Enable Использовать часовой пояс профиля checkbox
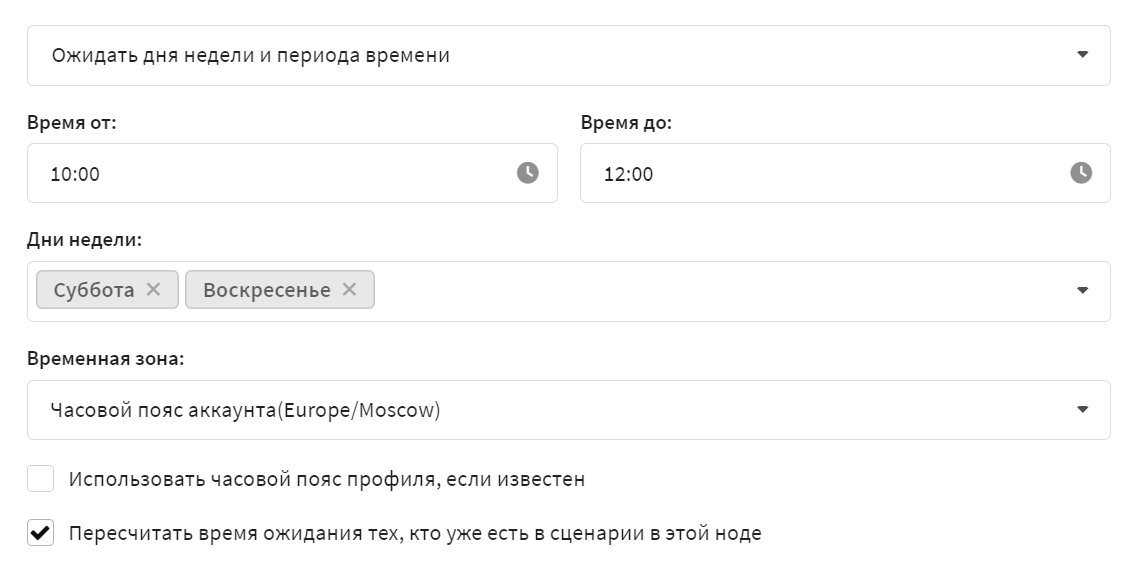 click(41, 479)
